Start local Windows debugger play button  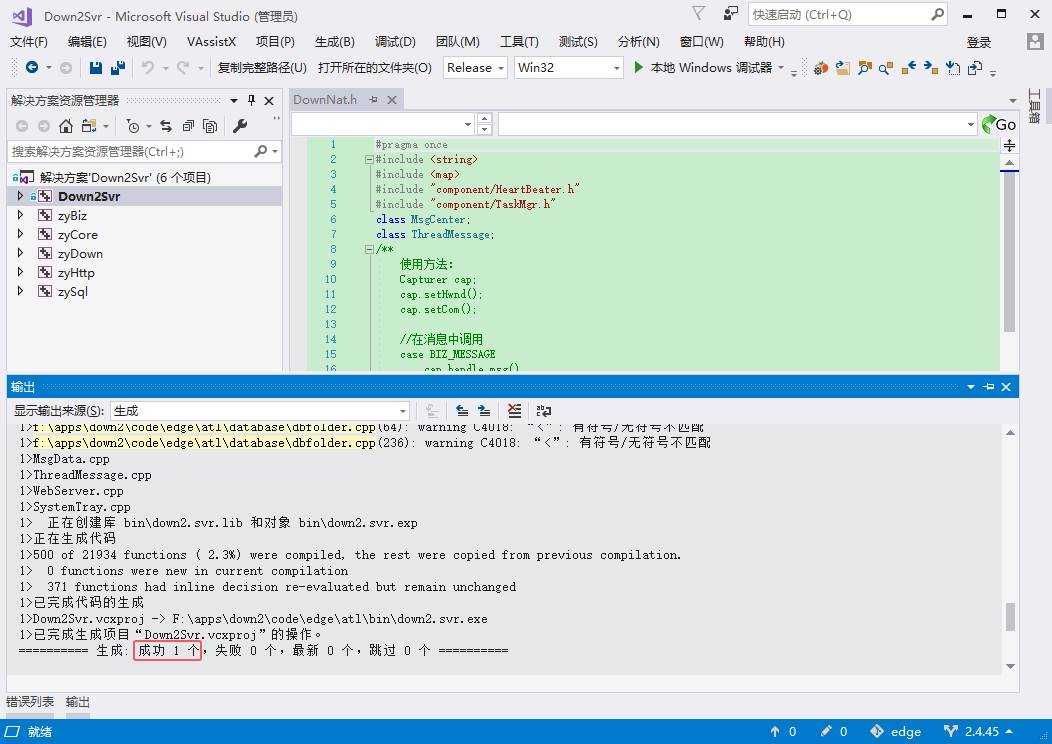point(639,68)
